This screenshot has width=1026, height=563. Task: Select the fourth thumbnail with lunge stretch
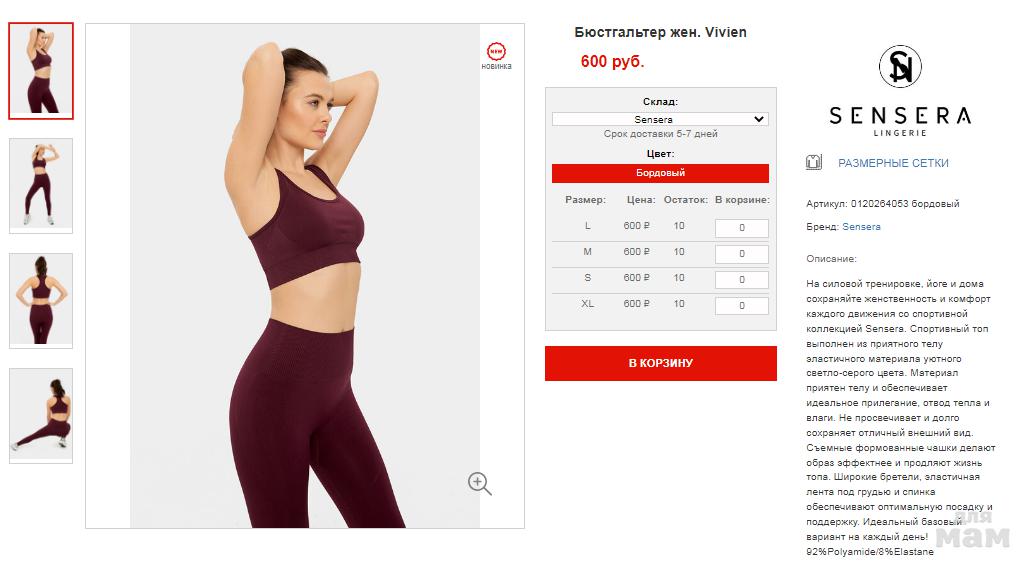tap(41, 416)
